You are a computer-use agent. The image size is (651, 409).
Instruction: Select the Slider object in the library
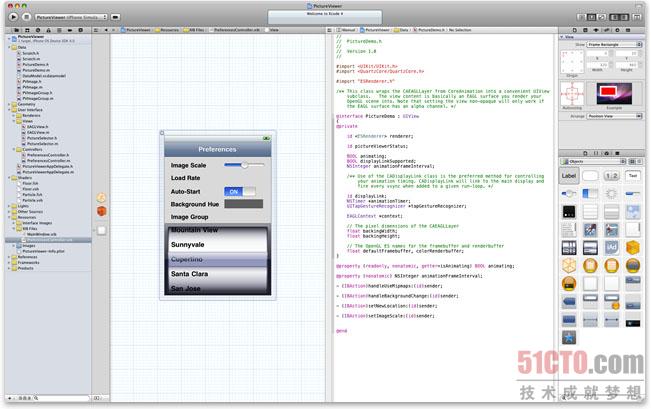568,193
